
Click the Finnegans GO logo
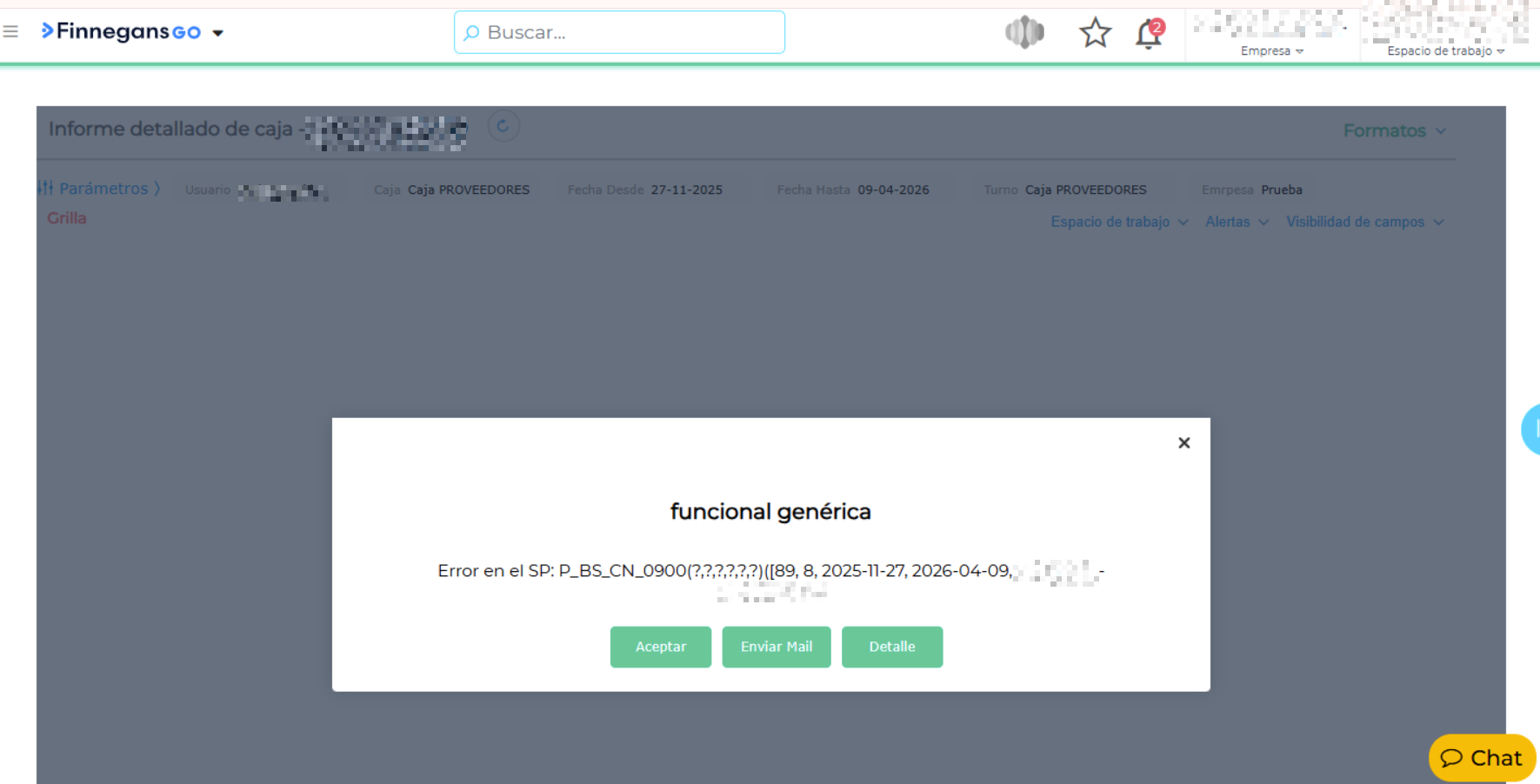coord(121,32)
